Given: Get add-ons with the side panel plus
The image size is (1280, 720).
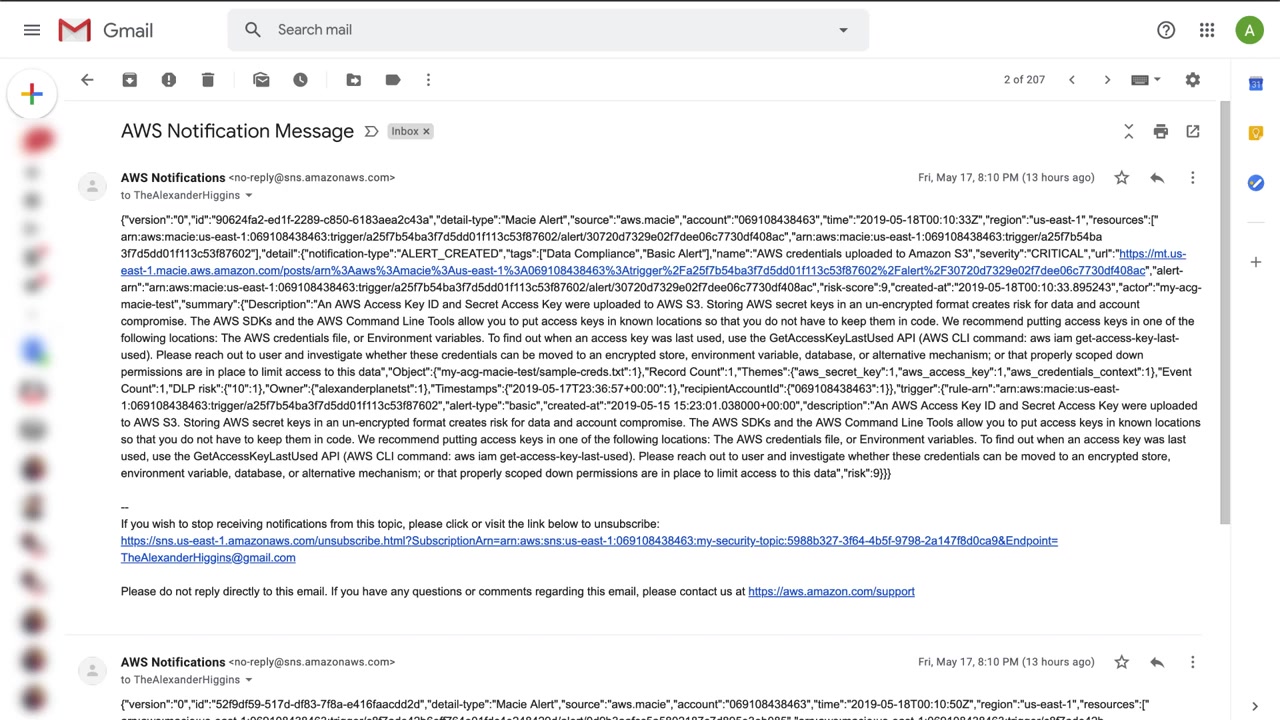Looking at the screenshot, I should click(1256, 262).
